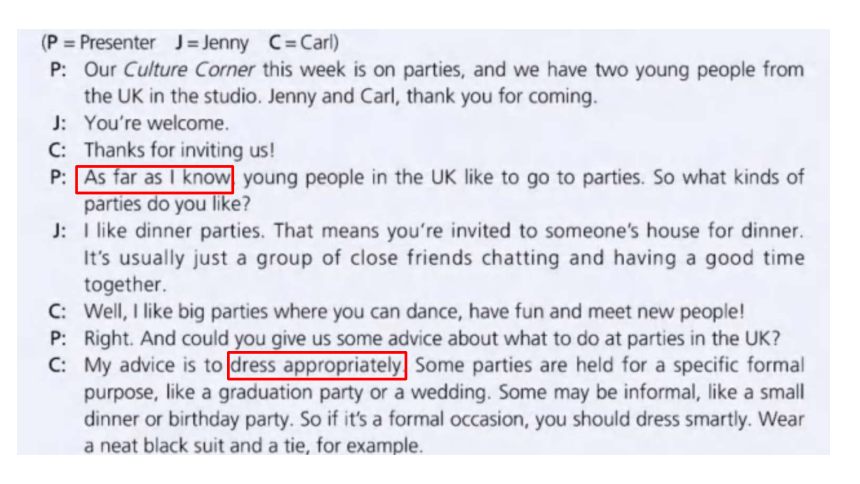Viewport: 860px width, 484px height.
Task: Click the words "I like dinner parties"
Action: 173,230
